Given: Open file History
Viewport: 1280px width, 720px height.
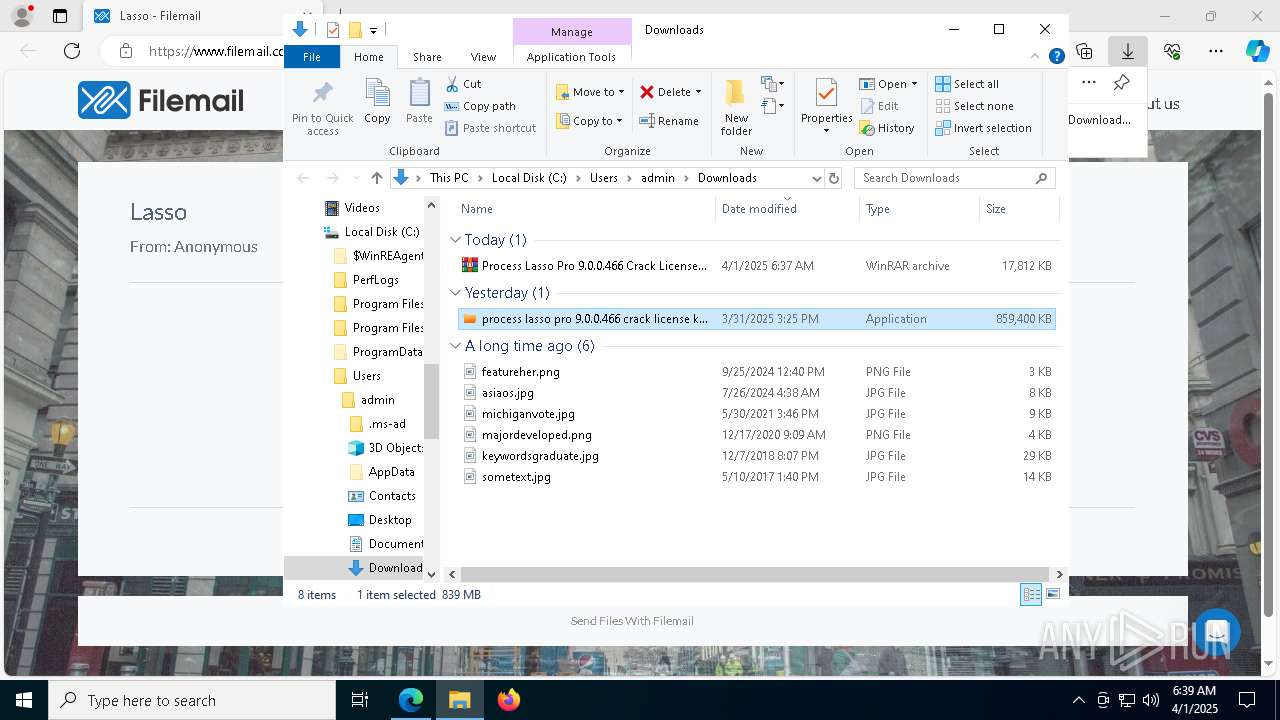Looking at the screenshot, I should (x=887, y=128).
